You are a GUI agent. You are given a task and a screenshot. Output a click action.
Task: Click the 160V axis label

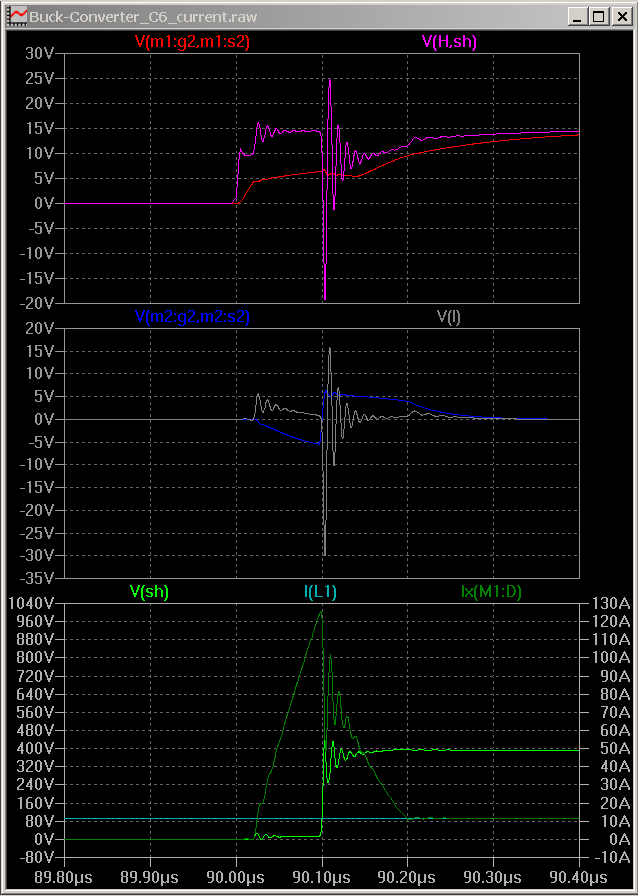tap(38, 803)
